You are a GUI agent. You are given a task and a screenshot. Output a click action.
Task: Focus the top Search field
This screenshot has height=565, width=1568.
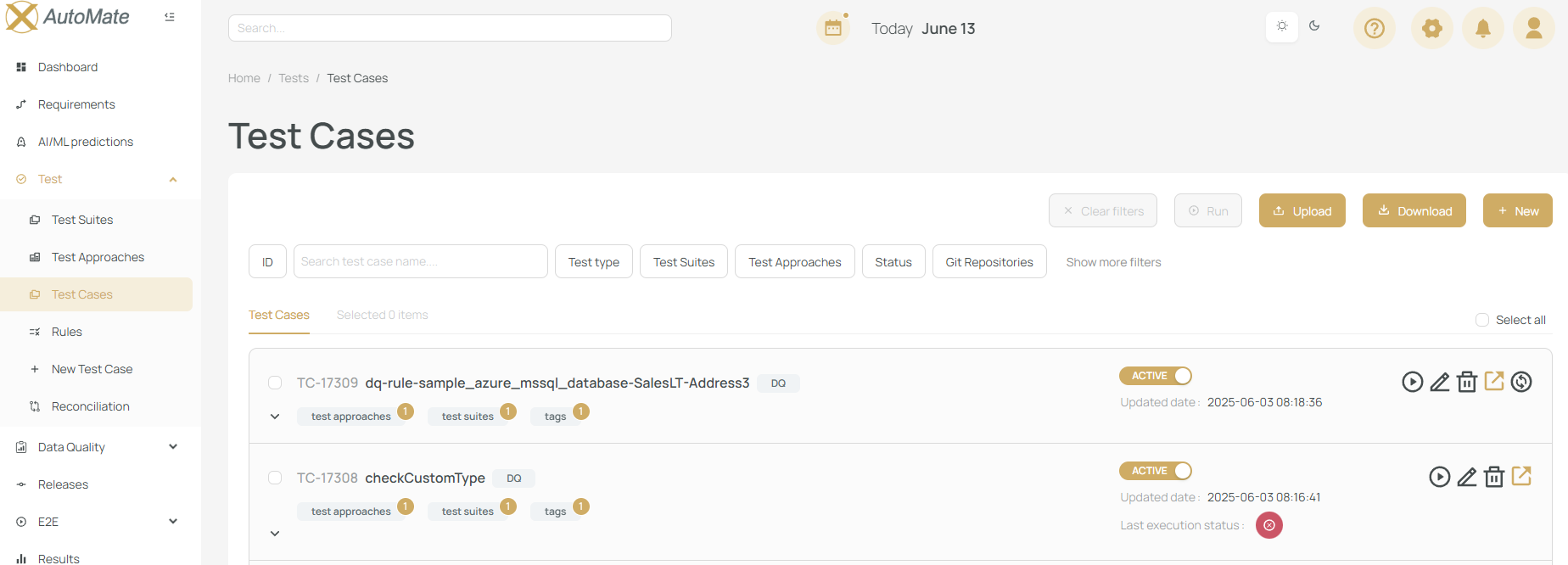450,28
